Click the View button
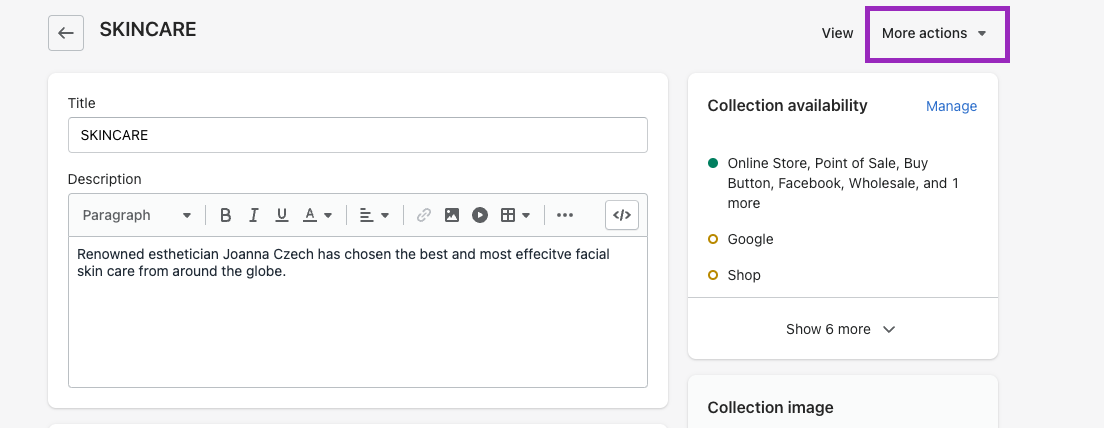 tap(837, 33)
